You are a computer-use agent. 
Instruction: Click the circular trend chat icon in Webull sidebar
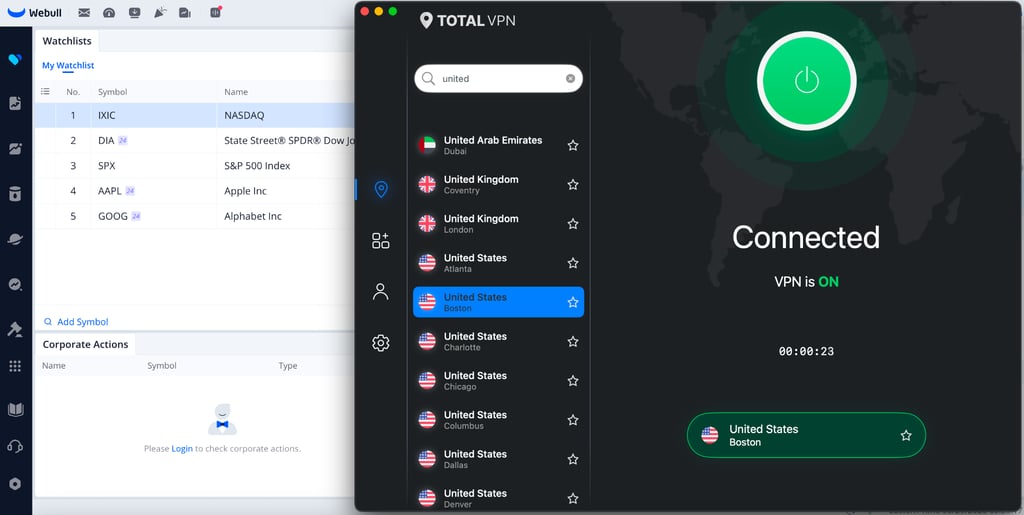coord(15,285)
